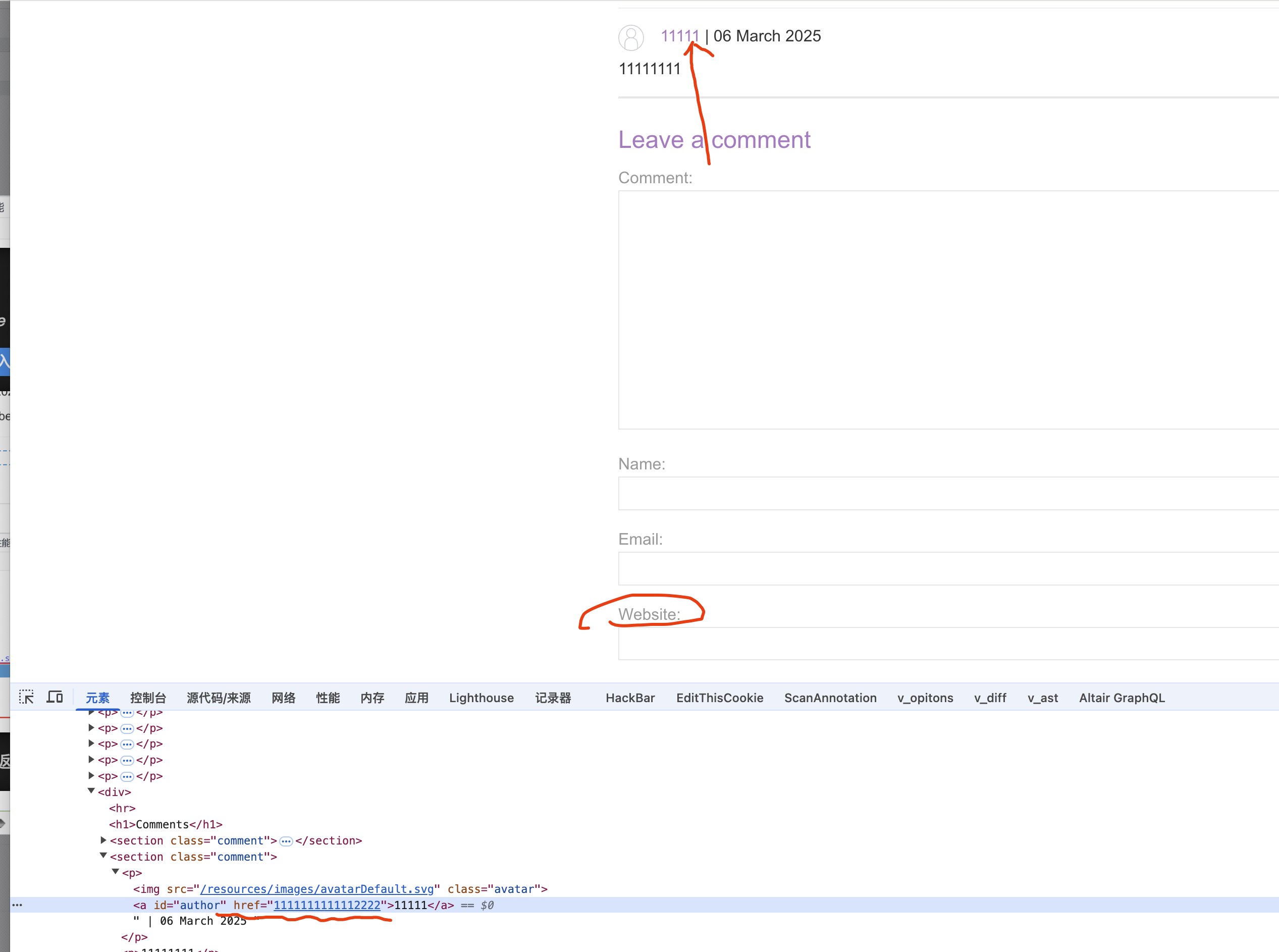Click into the Website input field
The image size is (1279, 952).
click(945, 644)
